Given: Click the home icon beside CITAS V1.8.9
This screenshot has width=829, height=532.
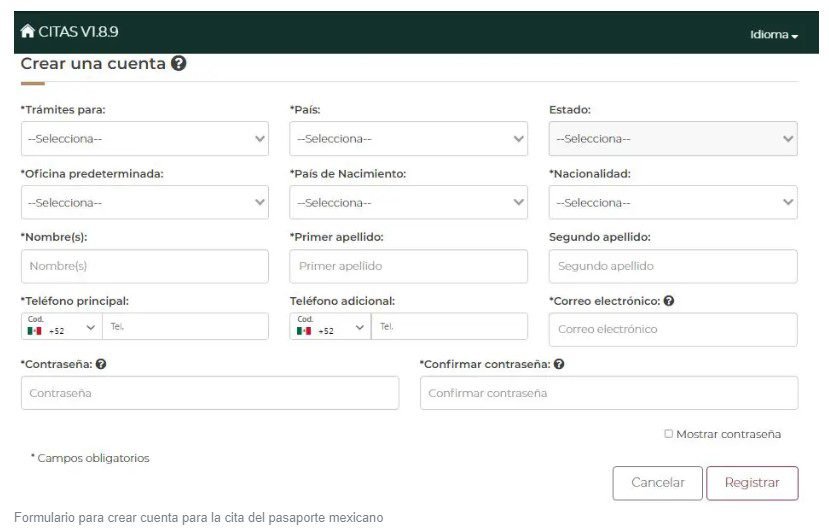Looking at the screenshot, I should point(27,31).
